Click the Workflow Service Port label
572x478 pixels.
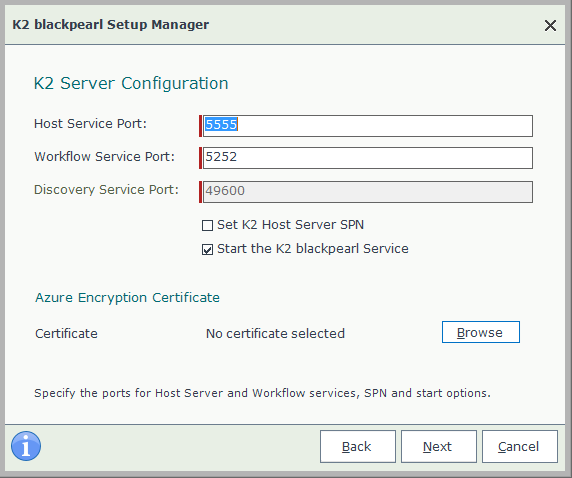(104, 157)
